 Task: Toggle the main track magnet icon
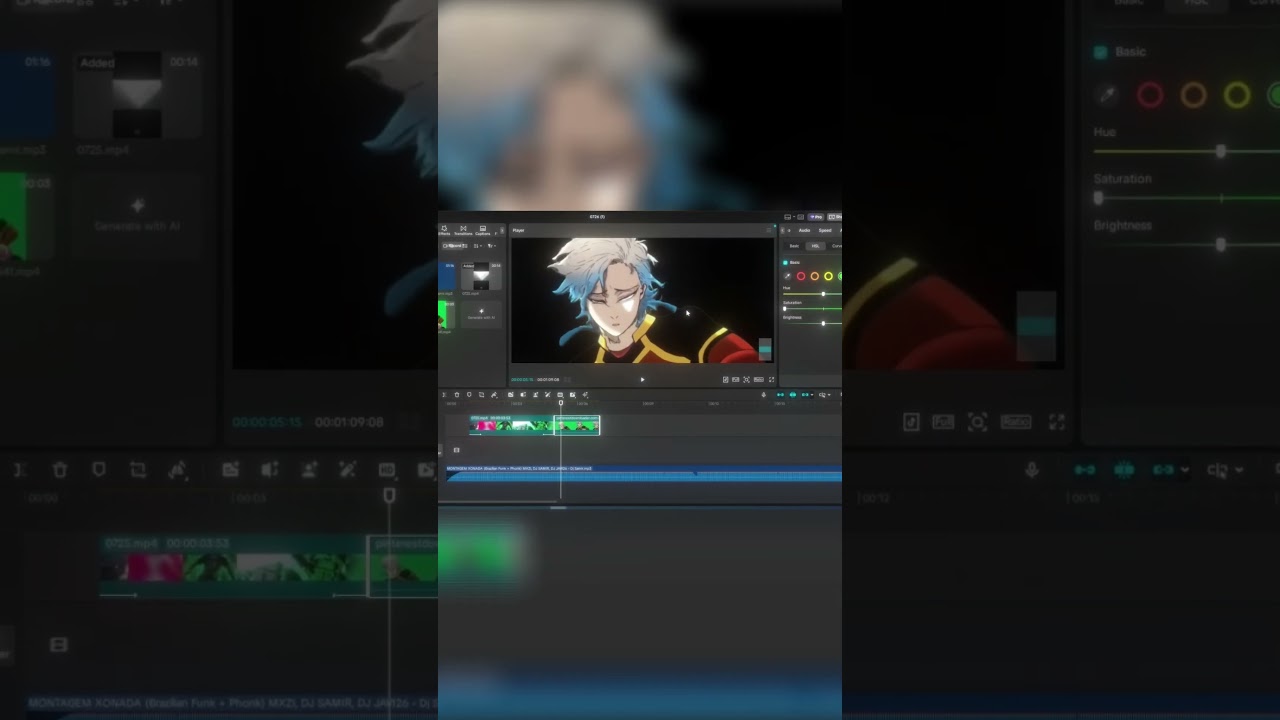[x=780, y=395]
